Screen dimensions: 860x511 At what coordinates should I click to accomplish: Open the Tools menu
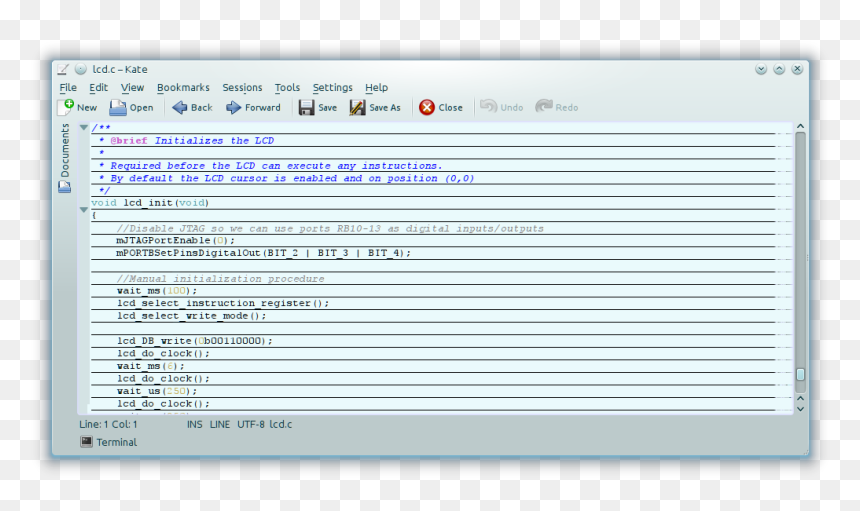(287, 88)
